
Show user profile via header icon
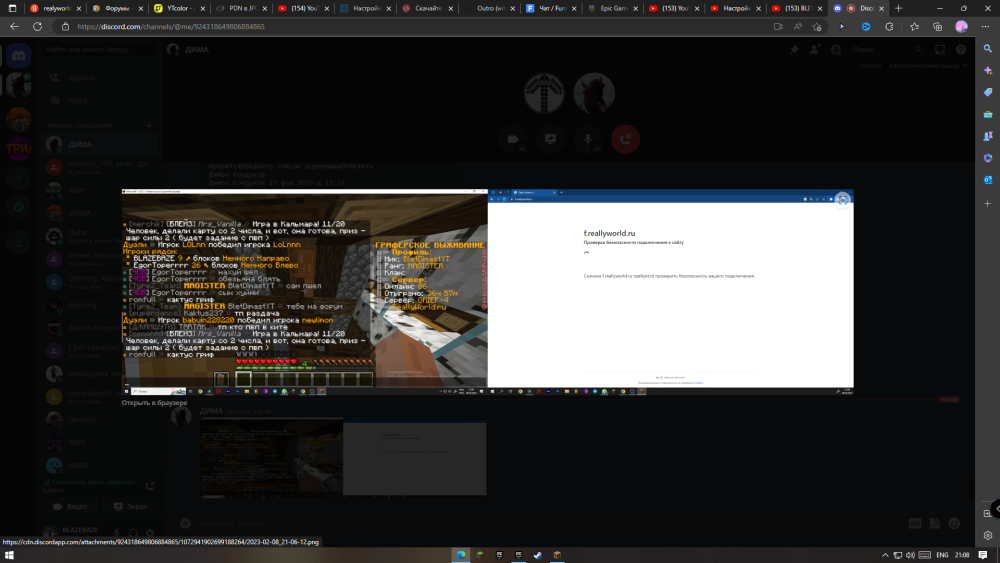pyautogui.click(x=836, y=49)
